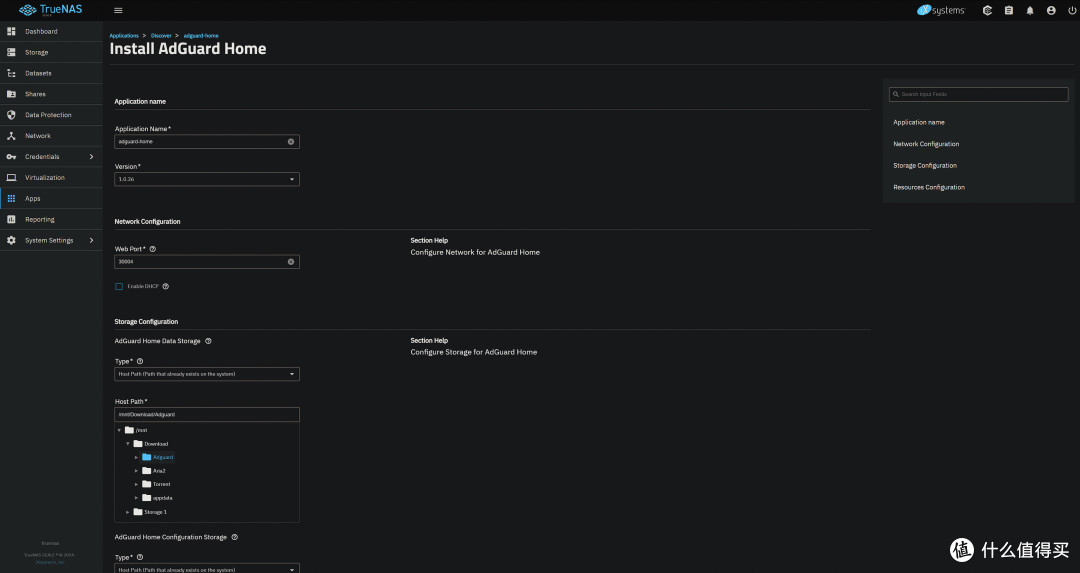Click the power button icon
This screenshot has height=573, width=1080.
pos(1072,10)
